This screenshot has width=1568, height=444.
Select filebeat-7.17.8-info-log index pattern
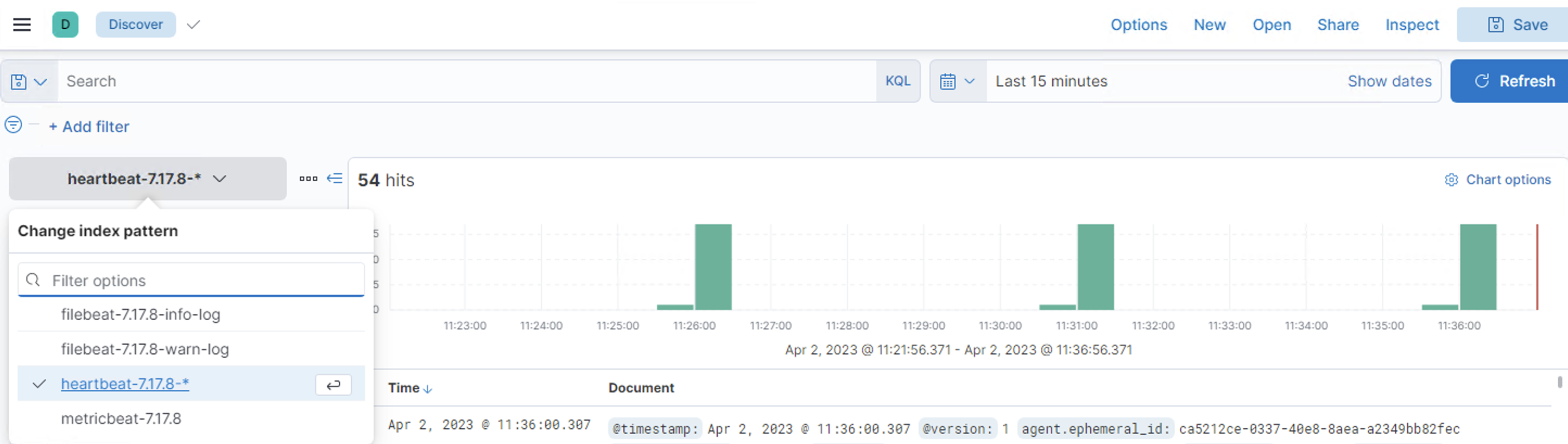[191, 314]
